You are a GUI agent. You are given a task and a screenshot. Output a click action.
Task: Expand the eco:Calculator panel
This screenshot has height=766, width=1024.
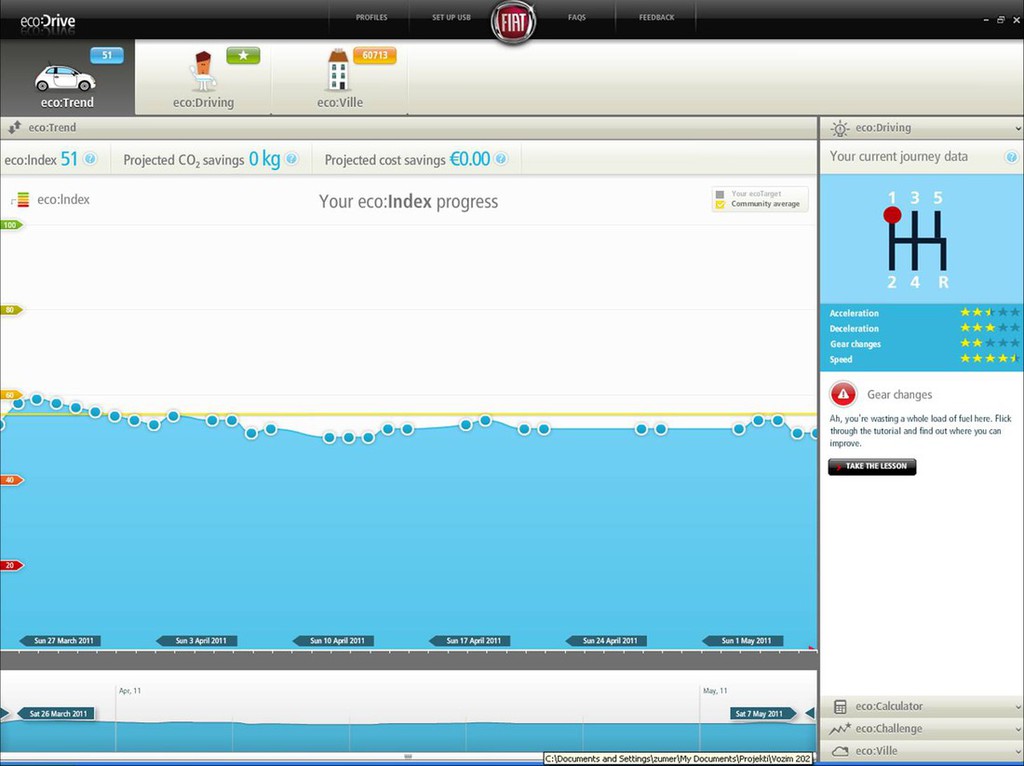pos(921,706)
